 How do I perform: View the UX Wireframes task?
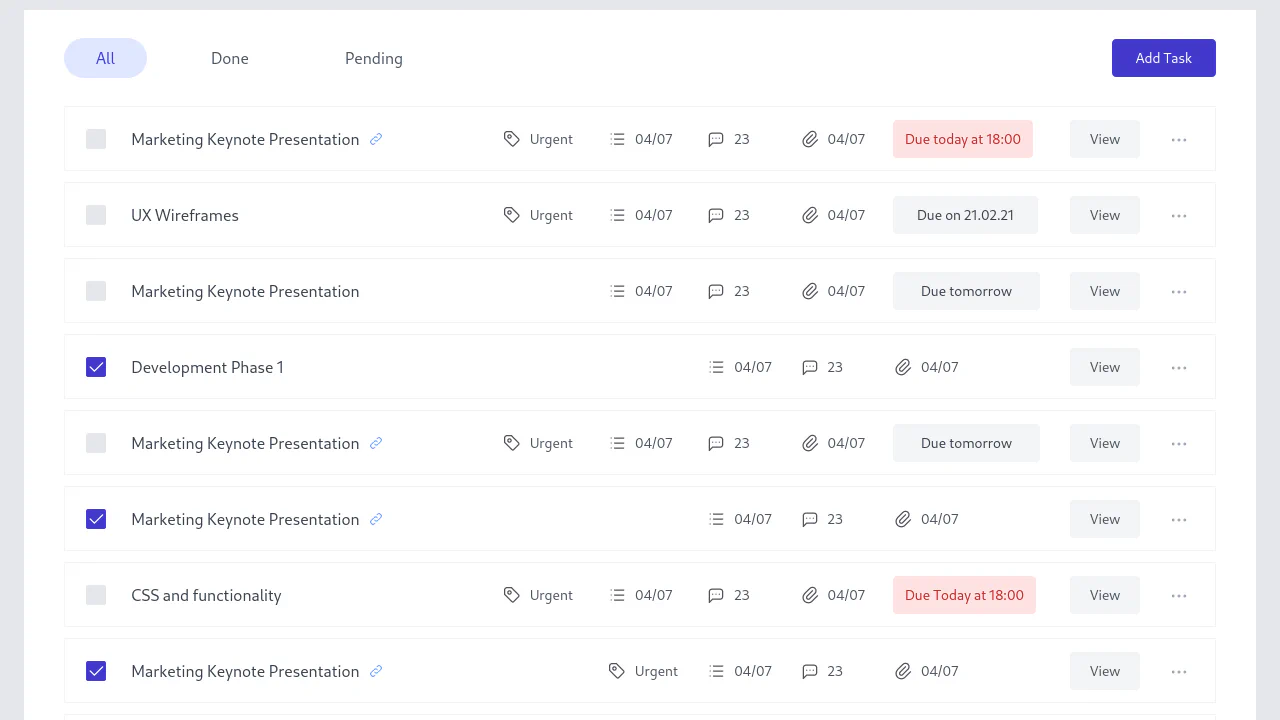click(x=1105, y=215)
